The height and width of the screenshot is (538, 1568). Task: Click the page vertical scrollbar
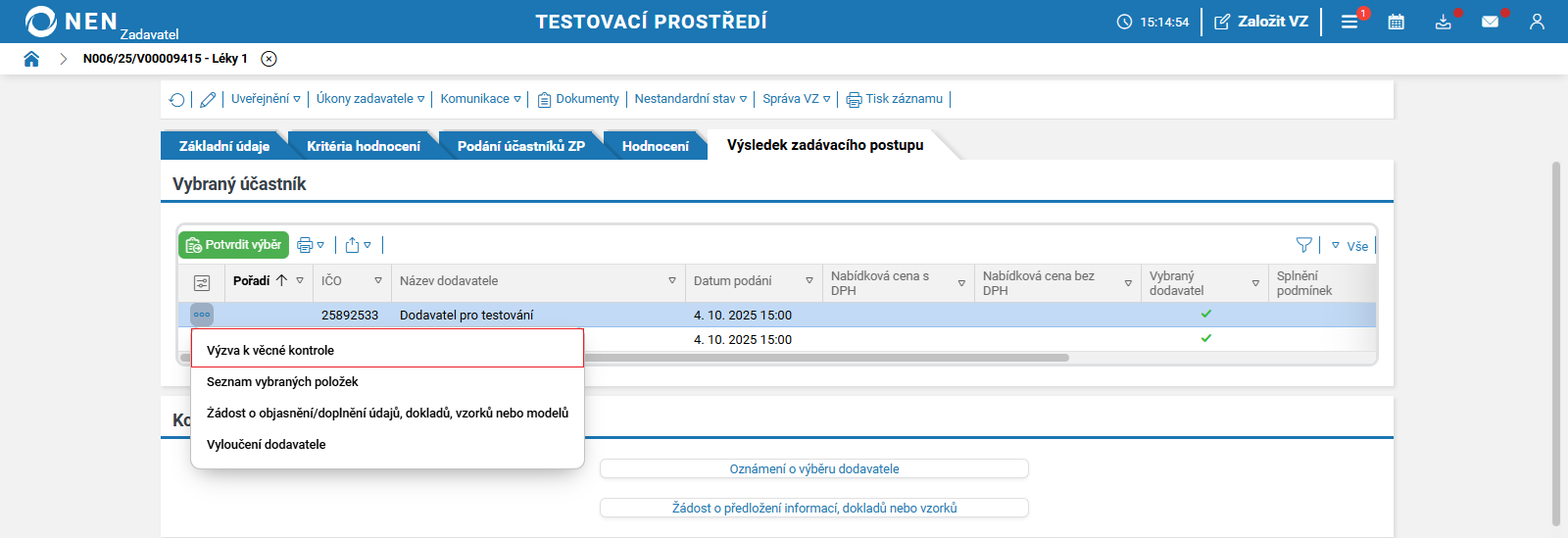coord(1555,343)
